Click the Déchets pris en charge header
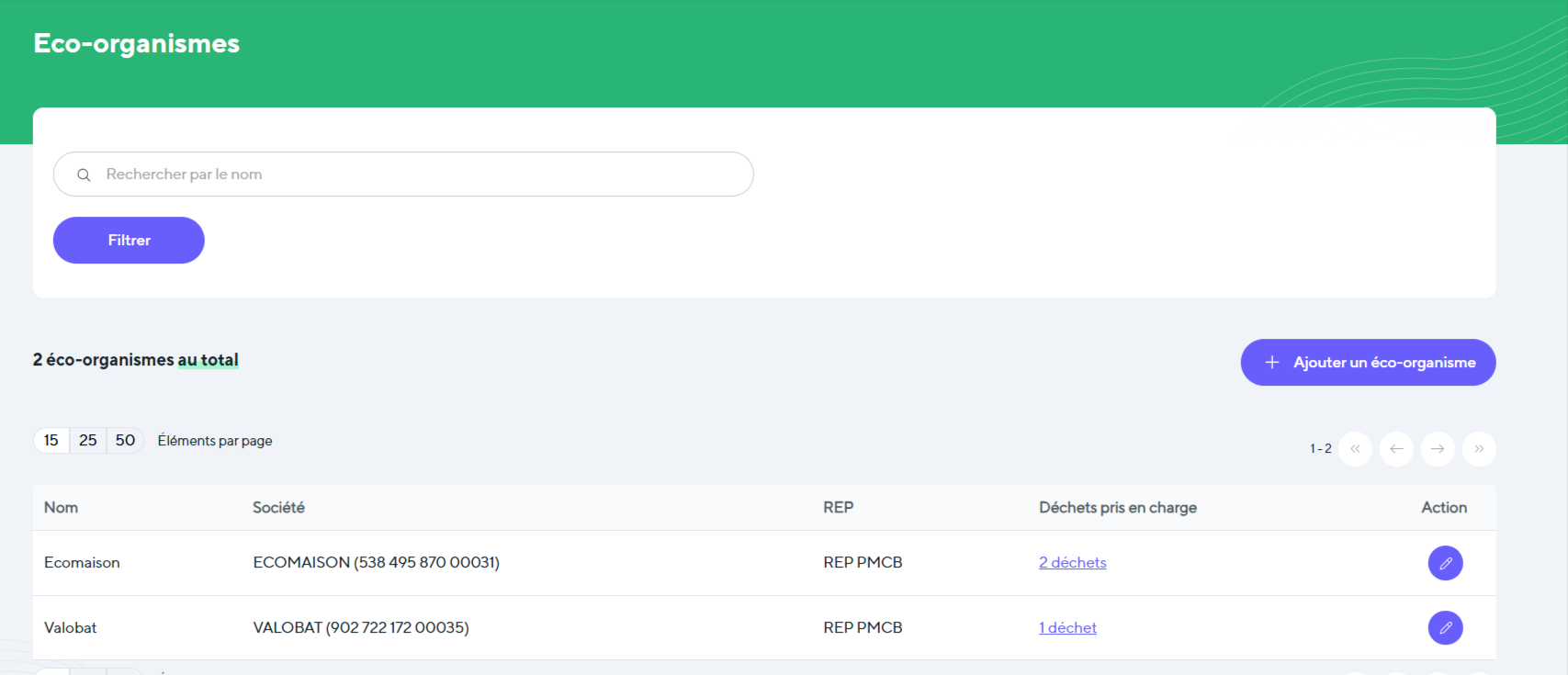The image size is (1568, 675). [x=1117, y=508]
